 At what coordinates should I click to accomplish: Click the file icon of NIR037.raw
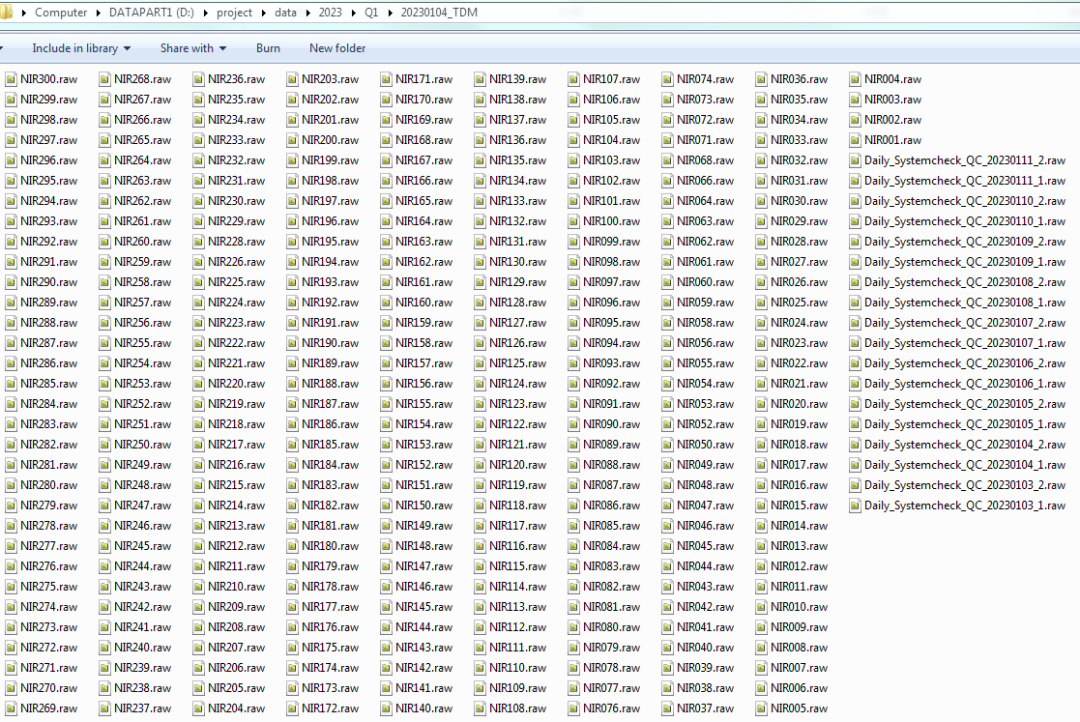(667, 708)
